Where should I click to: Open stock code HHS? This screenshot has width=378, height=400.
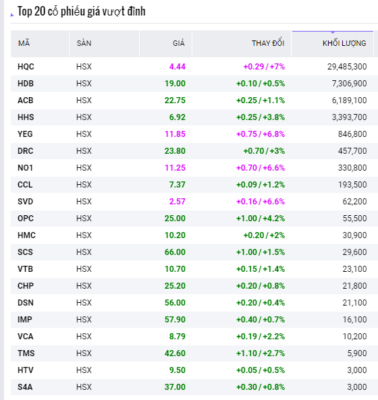(x=26, y=117)
